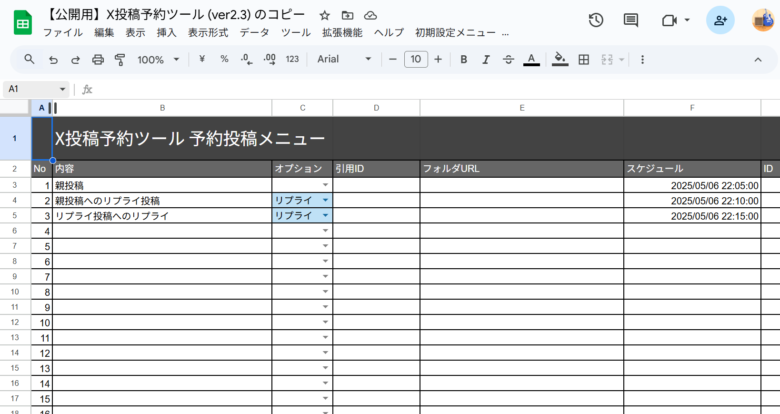The width and height of the screenshot is (780, 414).
Task: Collapse the menus with the up chevron
Action: click(758, 60)
